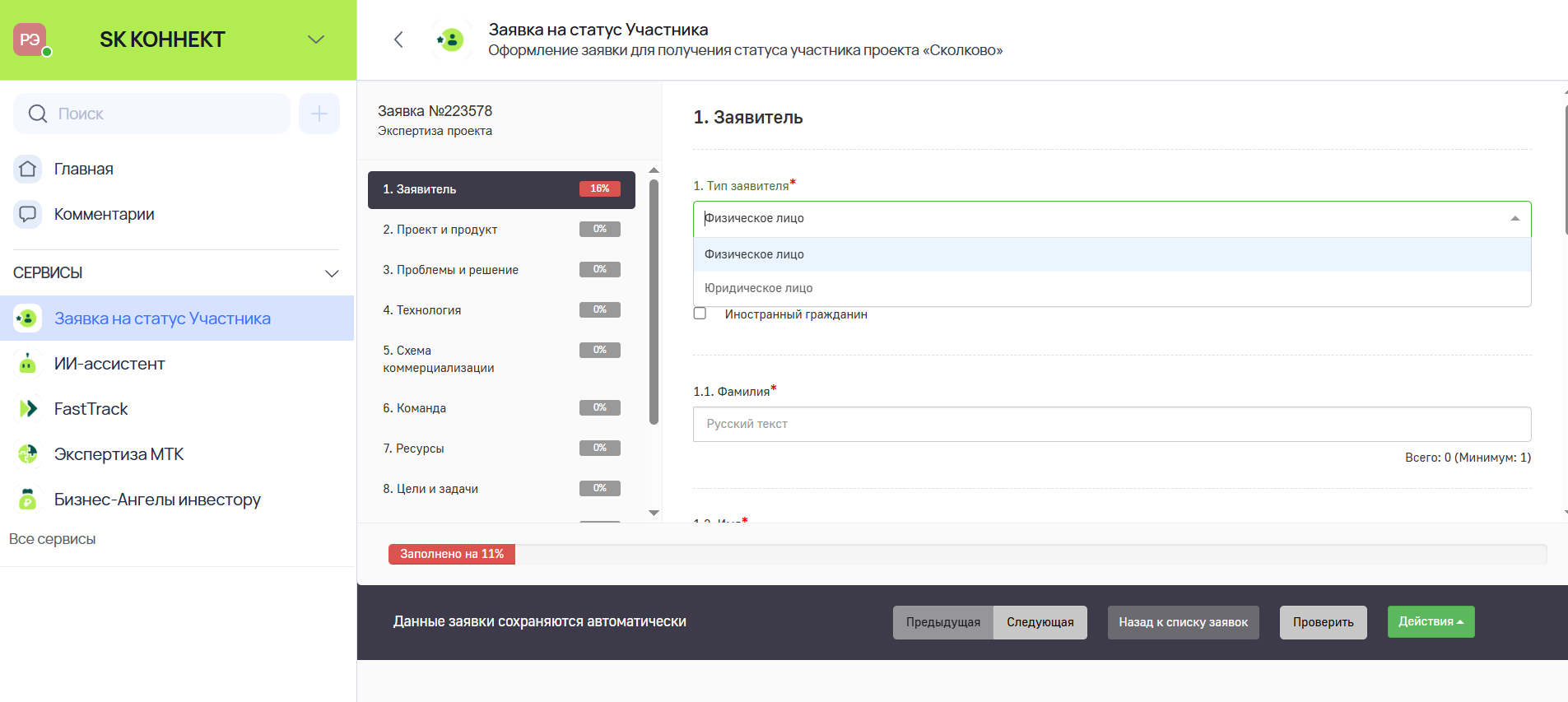1568x702 pixels.
Task: Choose Юридическое лицо from the list
Action: [1112, 288]
